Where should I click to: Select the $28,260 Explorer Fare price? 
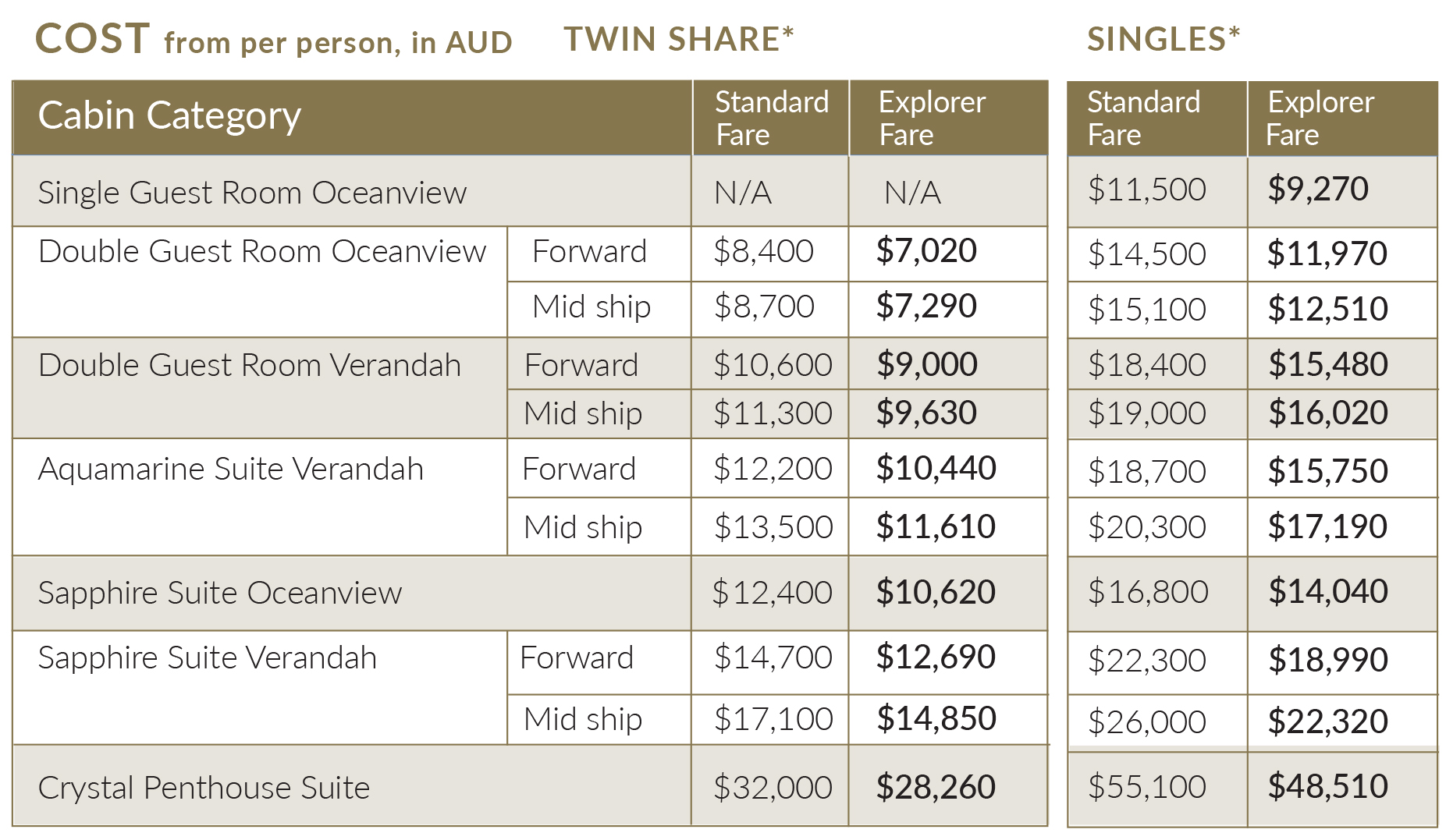pyautogui.click(x=936, y=786)
